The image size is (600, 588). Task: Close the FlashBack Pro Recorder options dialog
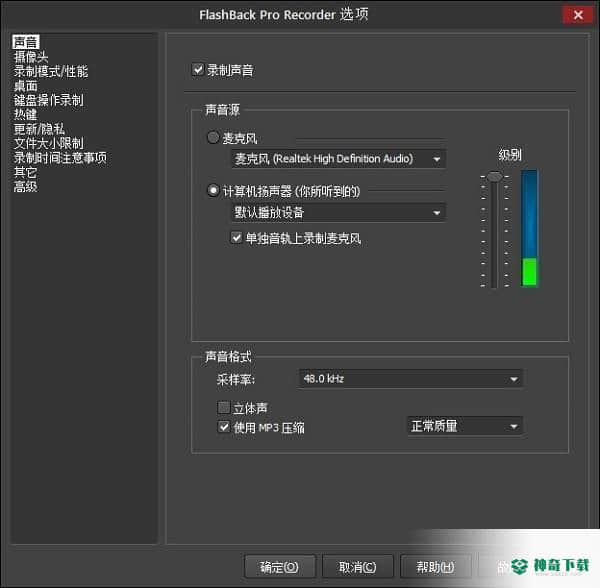[x=578, y=15]
